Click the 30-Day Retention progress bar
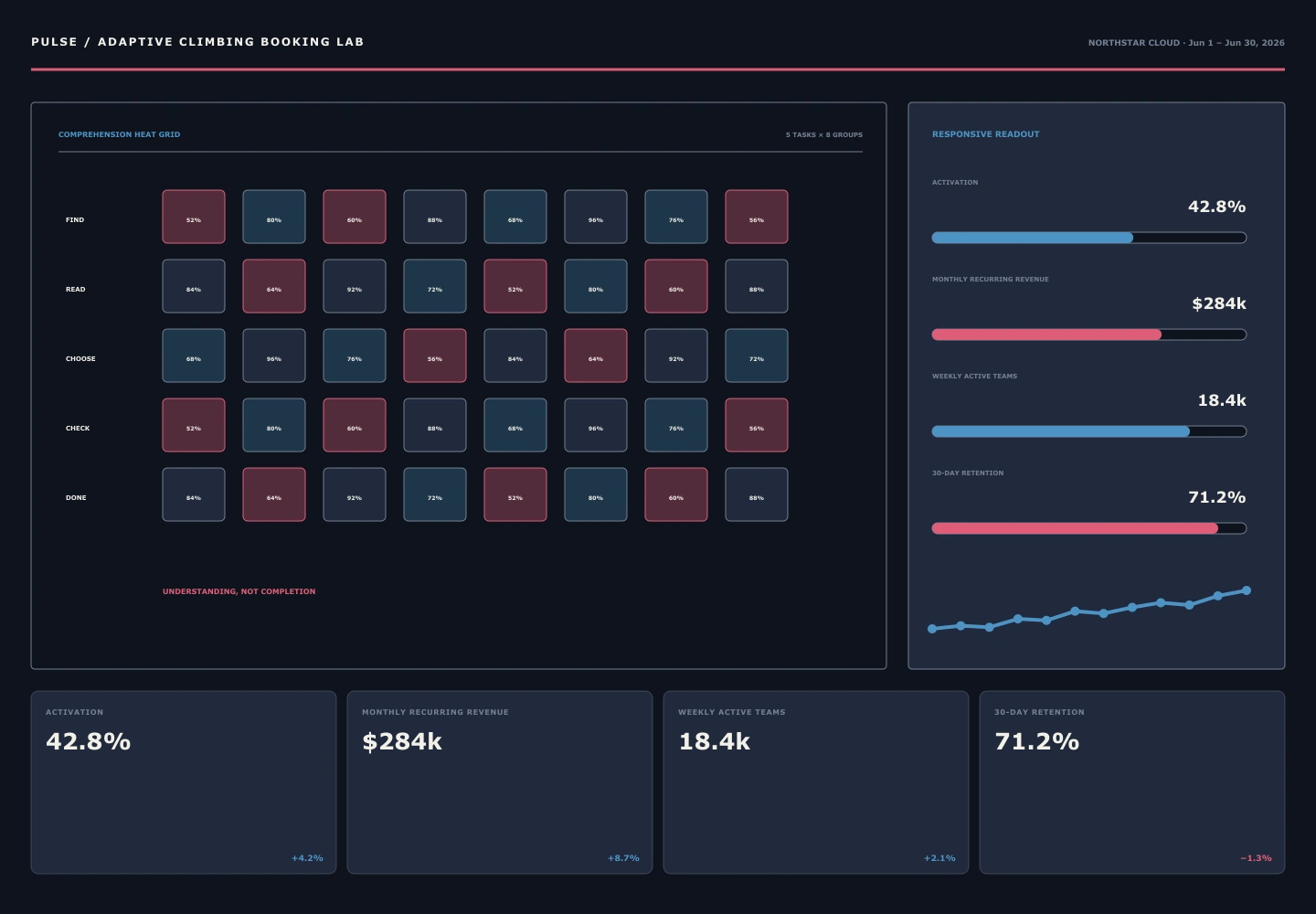This screenshot has width=1316, height=914. coord(1089,528)
